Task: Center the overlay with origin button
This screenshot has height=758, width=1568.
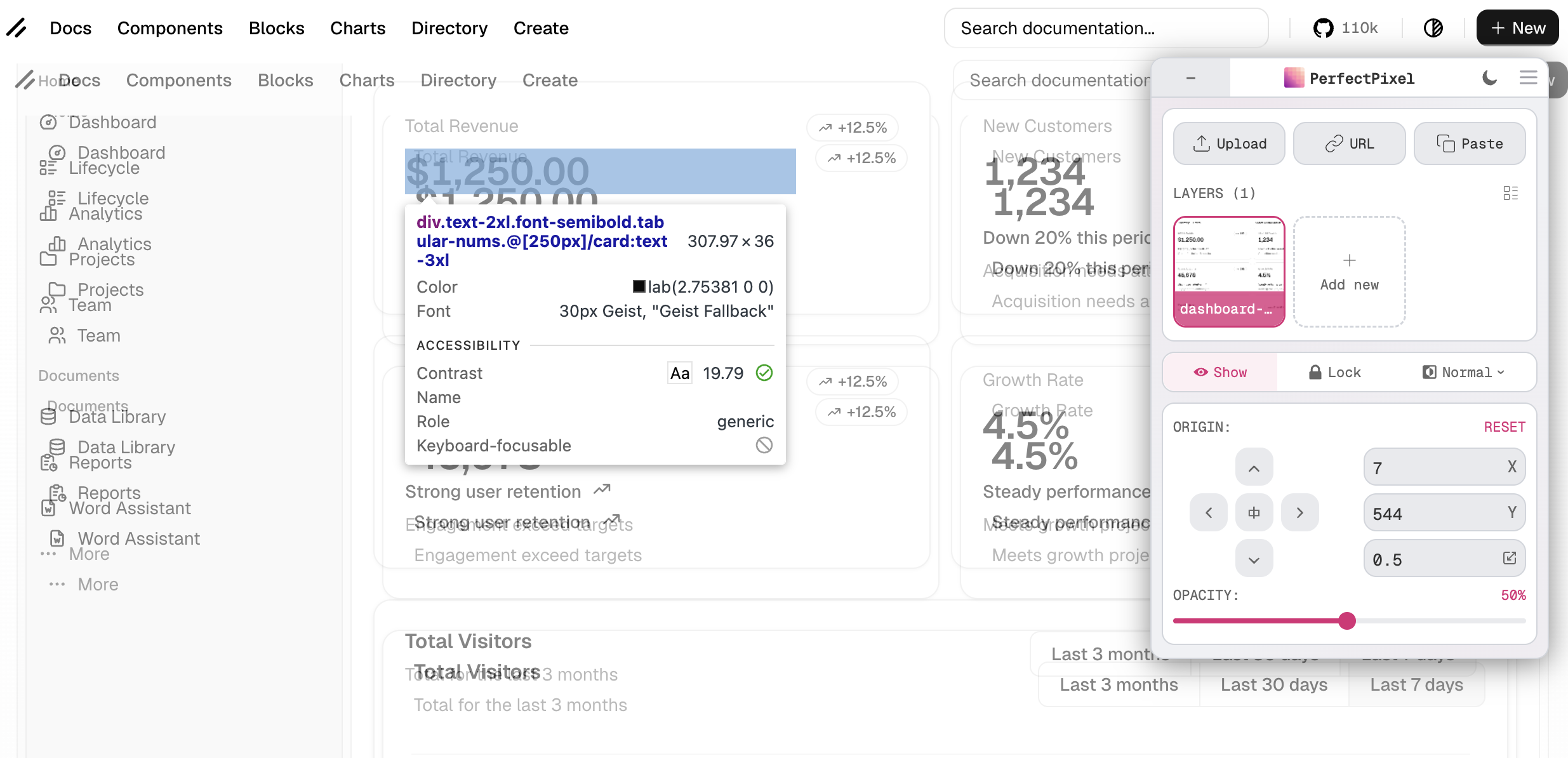Action: [1254, 513]
